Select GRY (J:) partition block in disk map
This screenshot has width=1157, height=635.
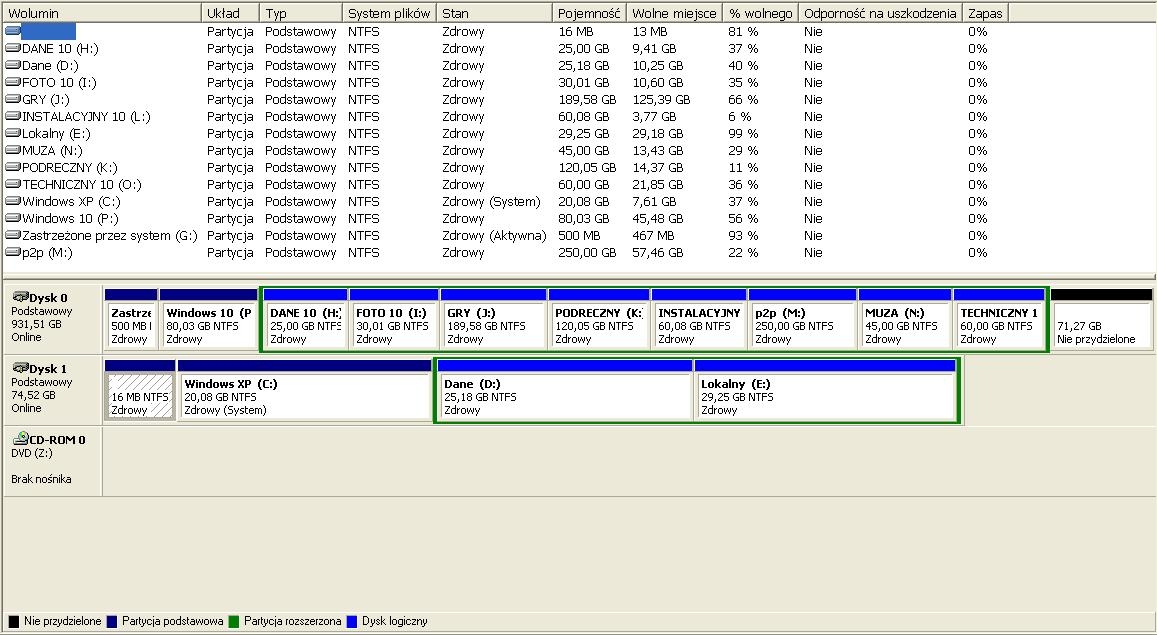pyautogui.click(x=494, y=319)
